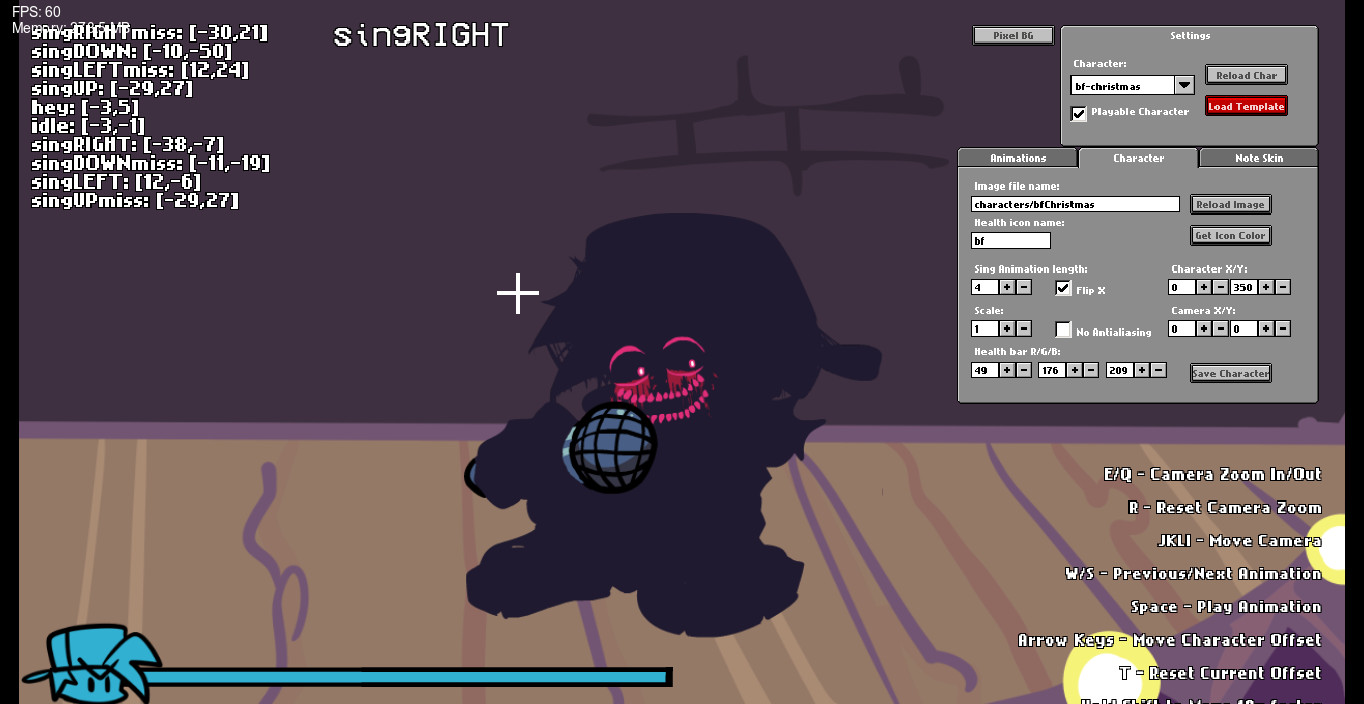Increase Camera X with plus button
The image size is (1364, 704).
pyautogui.click(x=1204, y=329)
